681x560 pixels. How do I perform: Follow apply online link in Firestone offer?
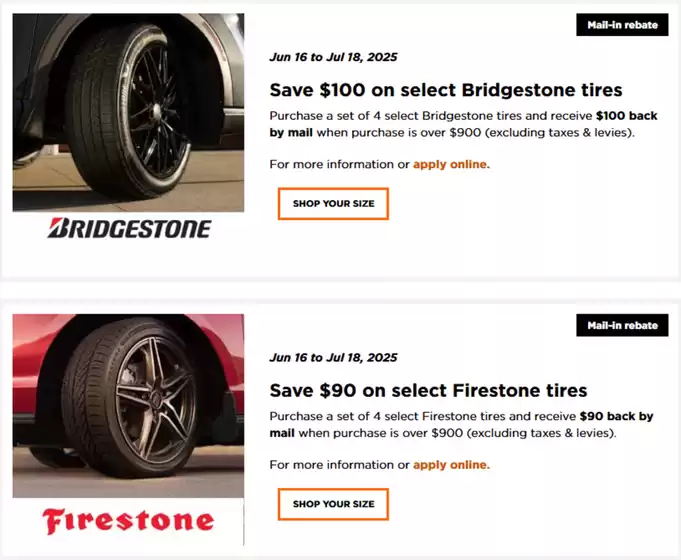pos(451,464)
